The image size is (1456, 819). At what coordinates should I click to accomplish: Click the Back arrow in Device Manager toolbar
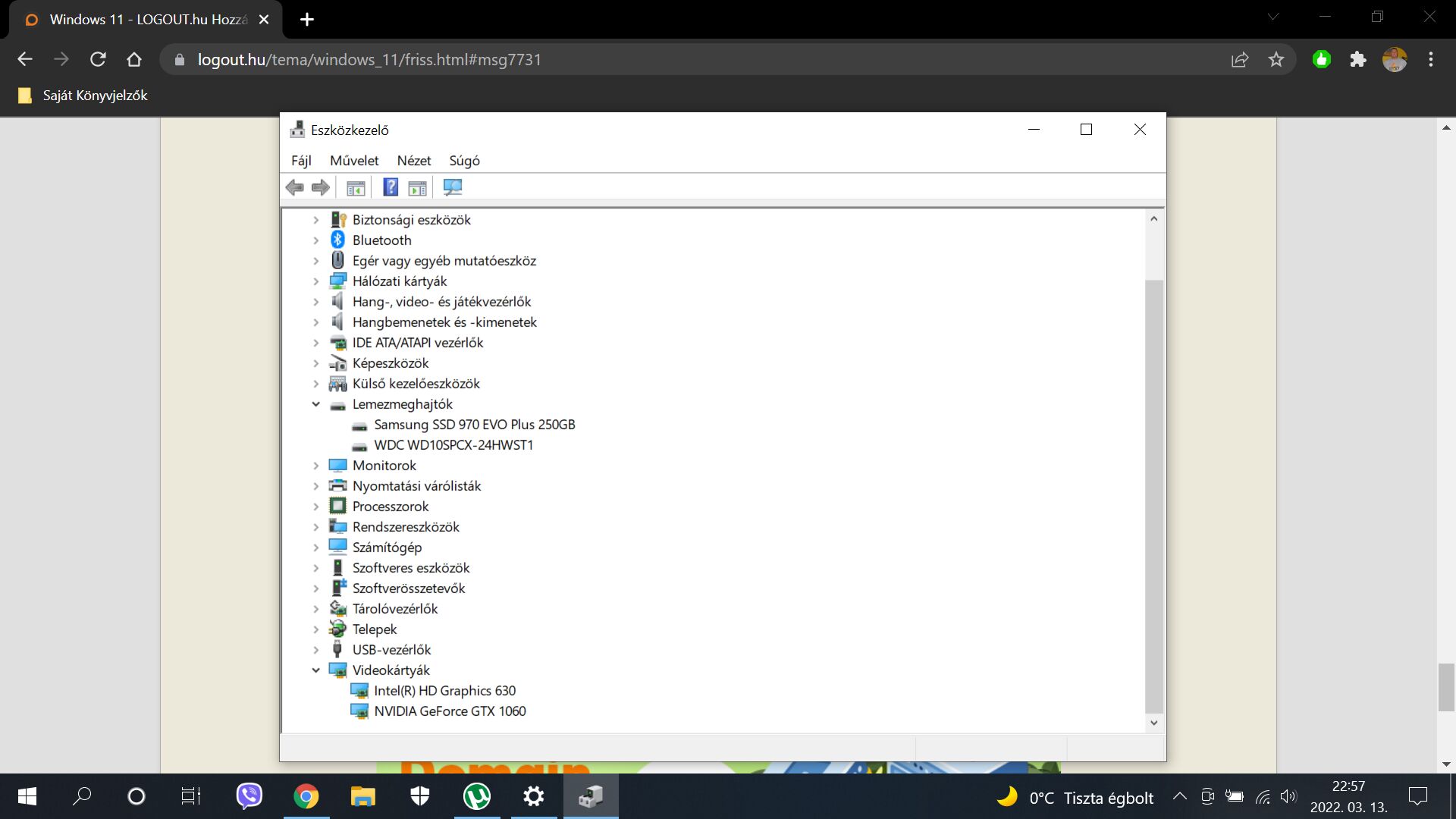click(295, 187)
